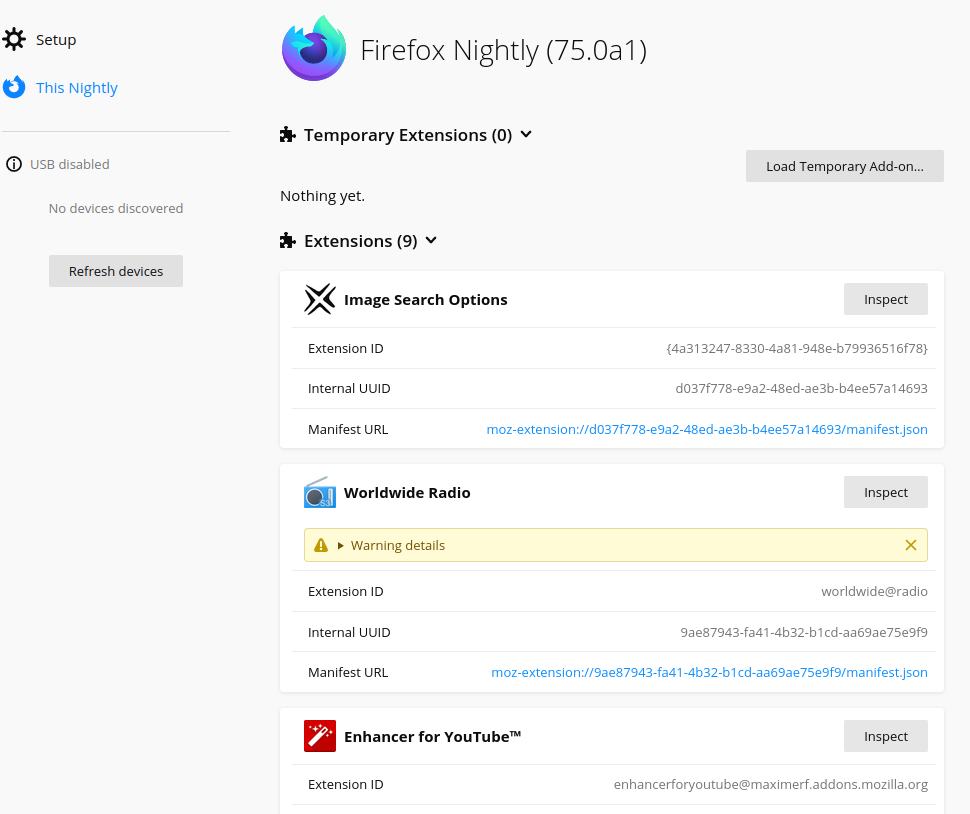Click the enhancerforyoutube@maximerf.addons.mozilla.org ID
Image resolution: width=970 pixels, height=814 pixels.
click(771, 784)
